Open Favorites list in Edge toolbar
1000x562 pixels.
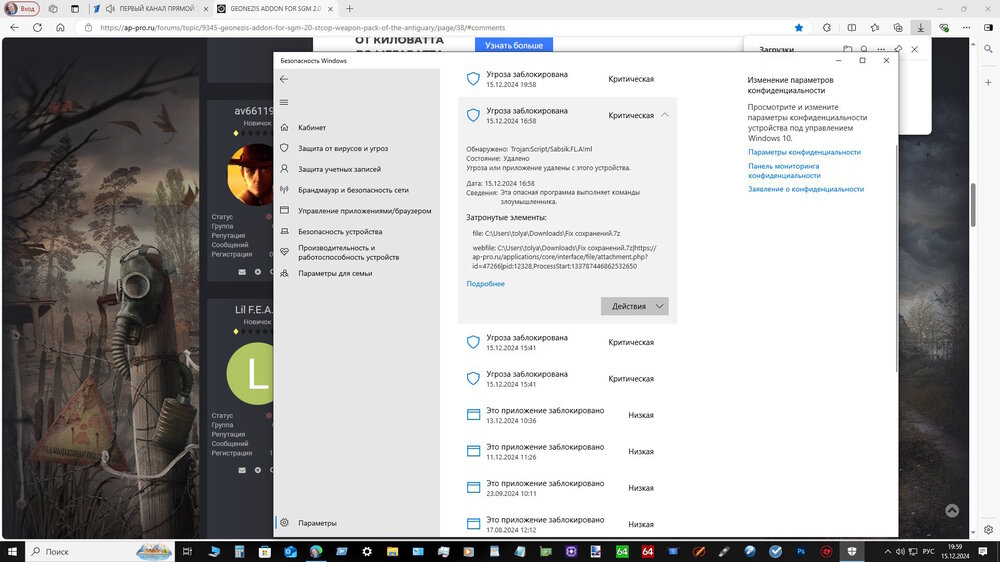[x=874, y=27]
